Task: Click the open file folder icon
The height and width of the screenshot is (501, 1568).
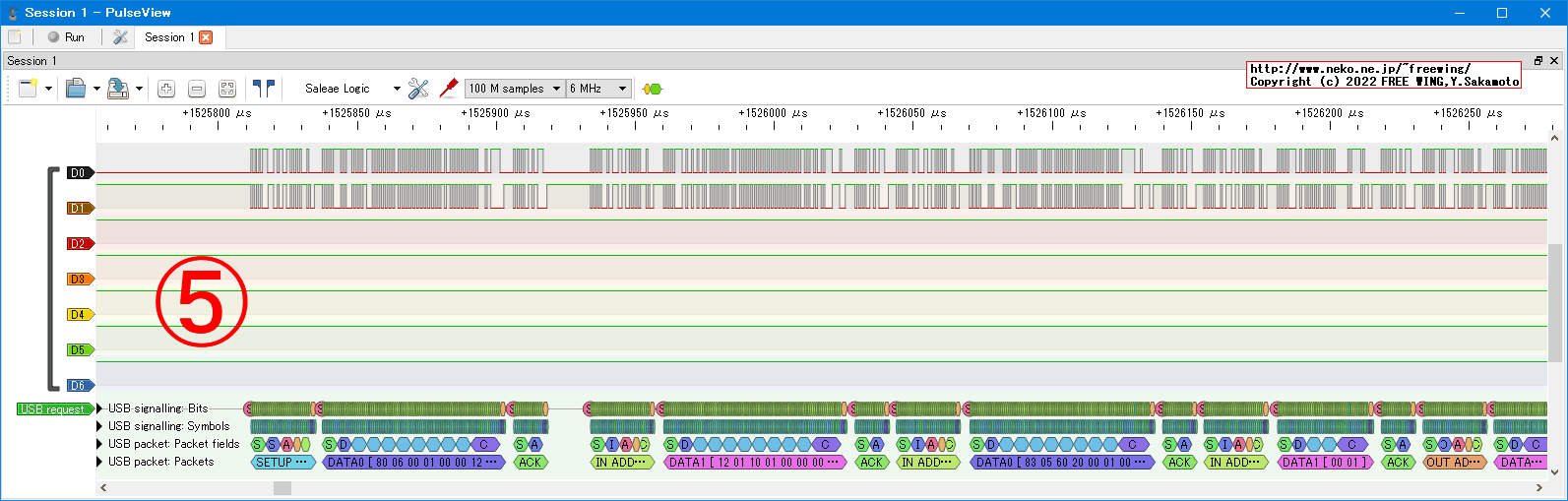Action: 76,89
